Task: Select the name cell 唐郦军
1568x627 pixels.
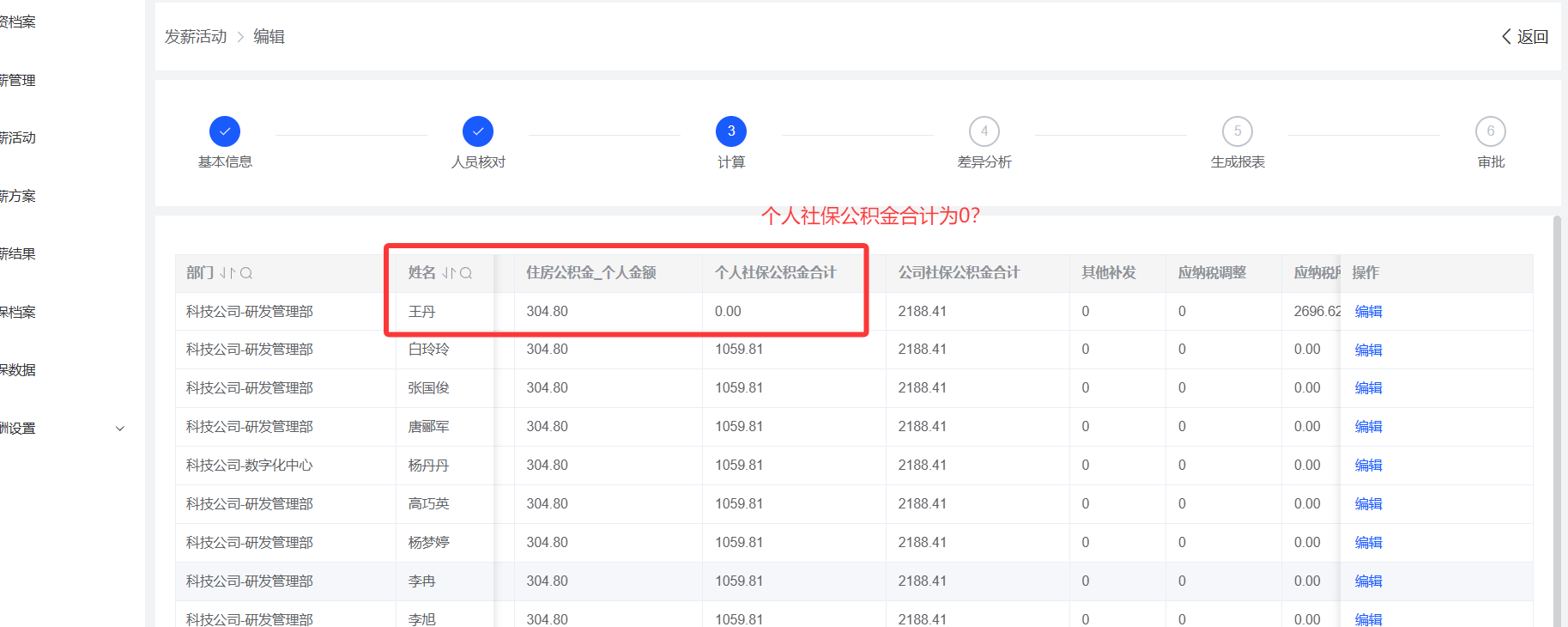Action: click(428, 427)
